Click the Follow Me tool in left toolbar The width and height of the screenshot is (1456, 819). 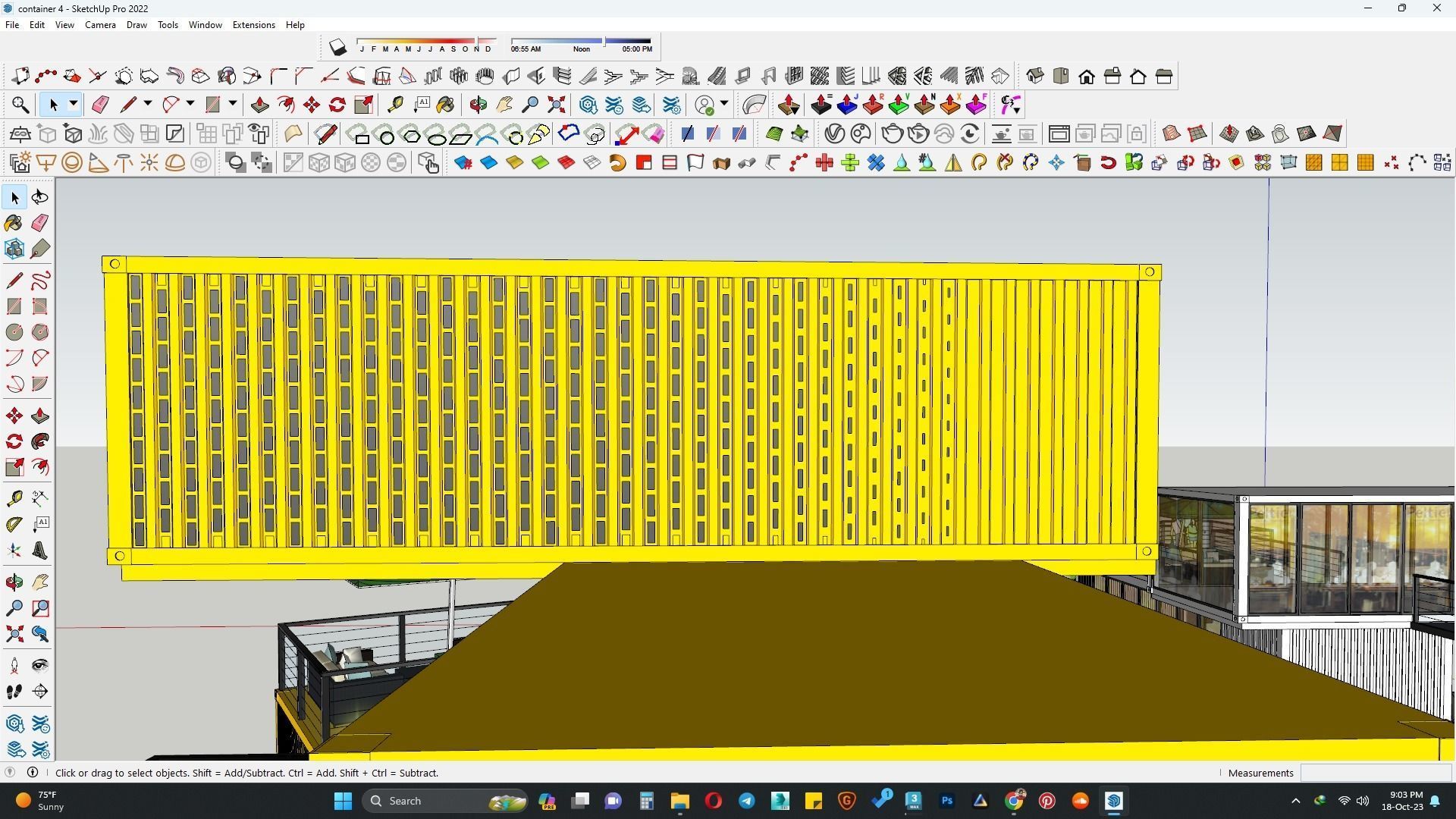(x=40, y=441)
